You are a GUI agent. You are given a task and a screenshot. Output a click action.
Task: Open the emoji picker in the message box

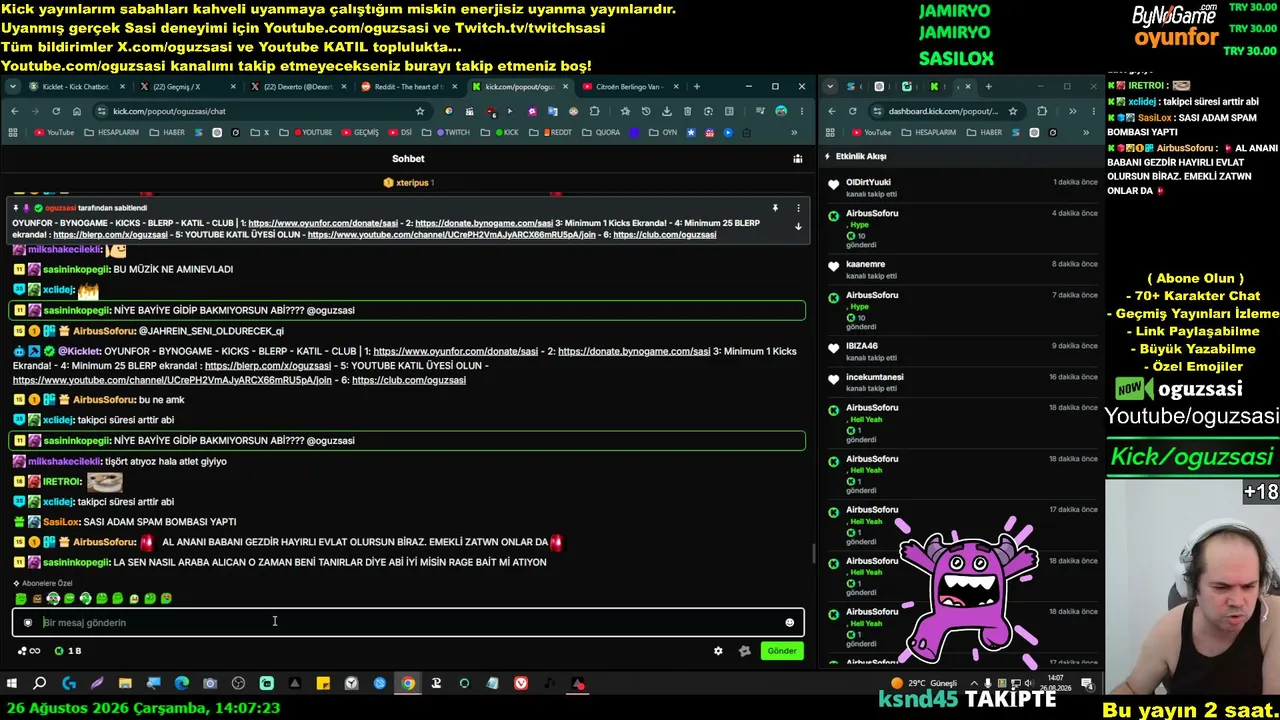pyautogui.click(x=789, y=622)
